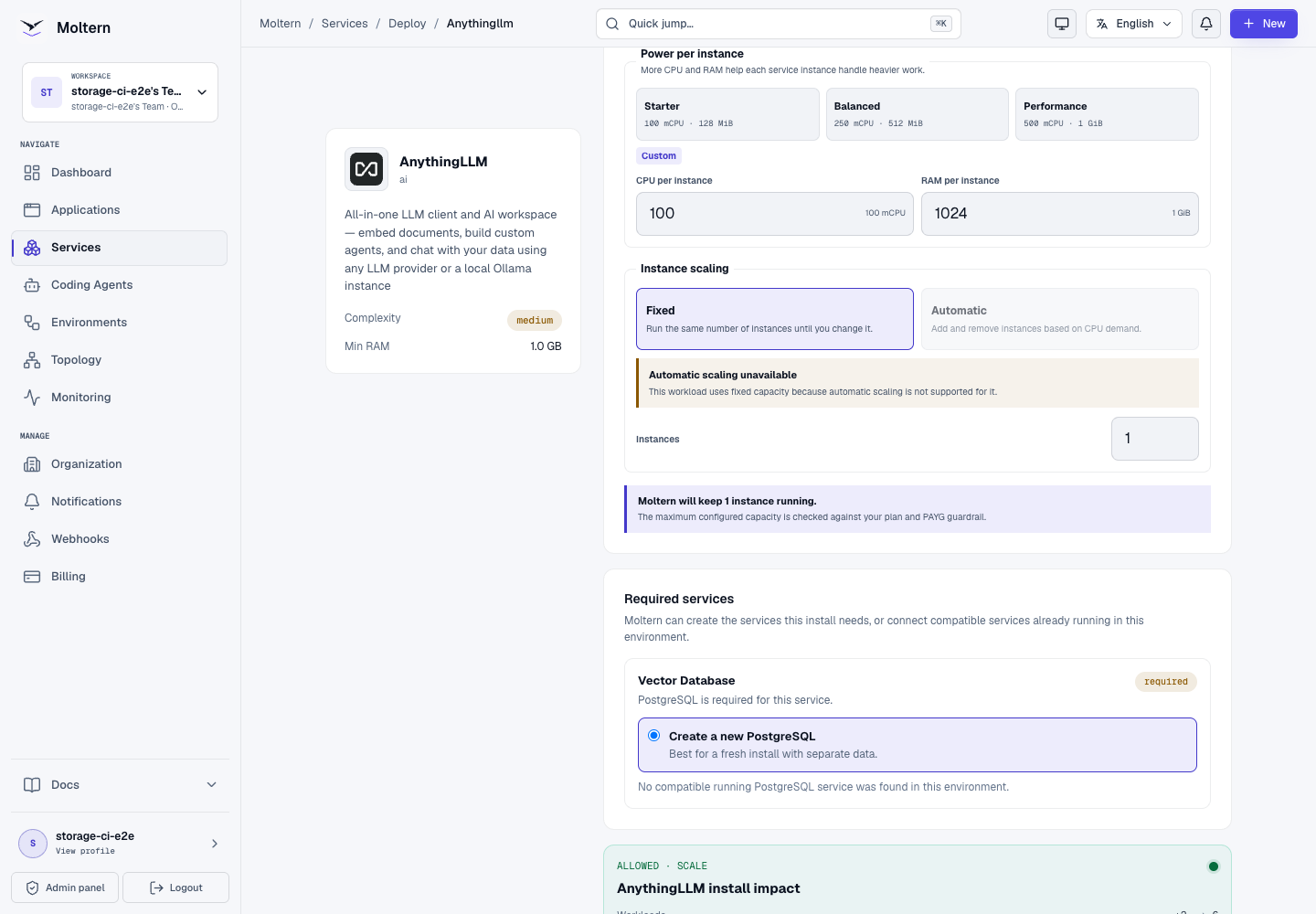1316x914 pixels.
Task: Expand the Docs section
Action: pos(120,785)
